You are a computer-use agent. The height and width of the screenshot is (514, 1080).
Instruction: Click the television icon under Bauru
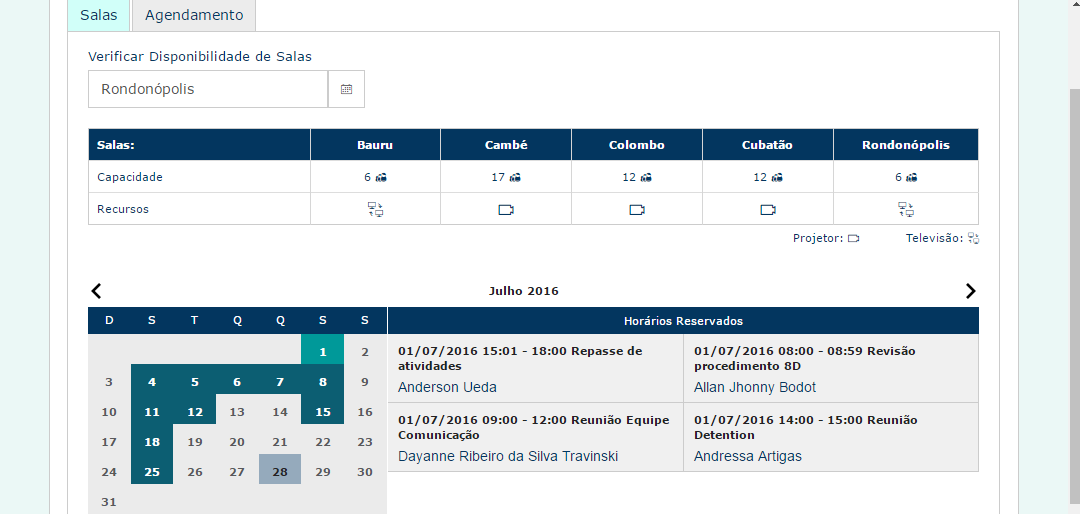375,209
